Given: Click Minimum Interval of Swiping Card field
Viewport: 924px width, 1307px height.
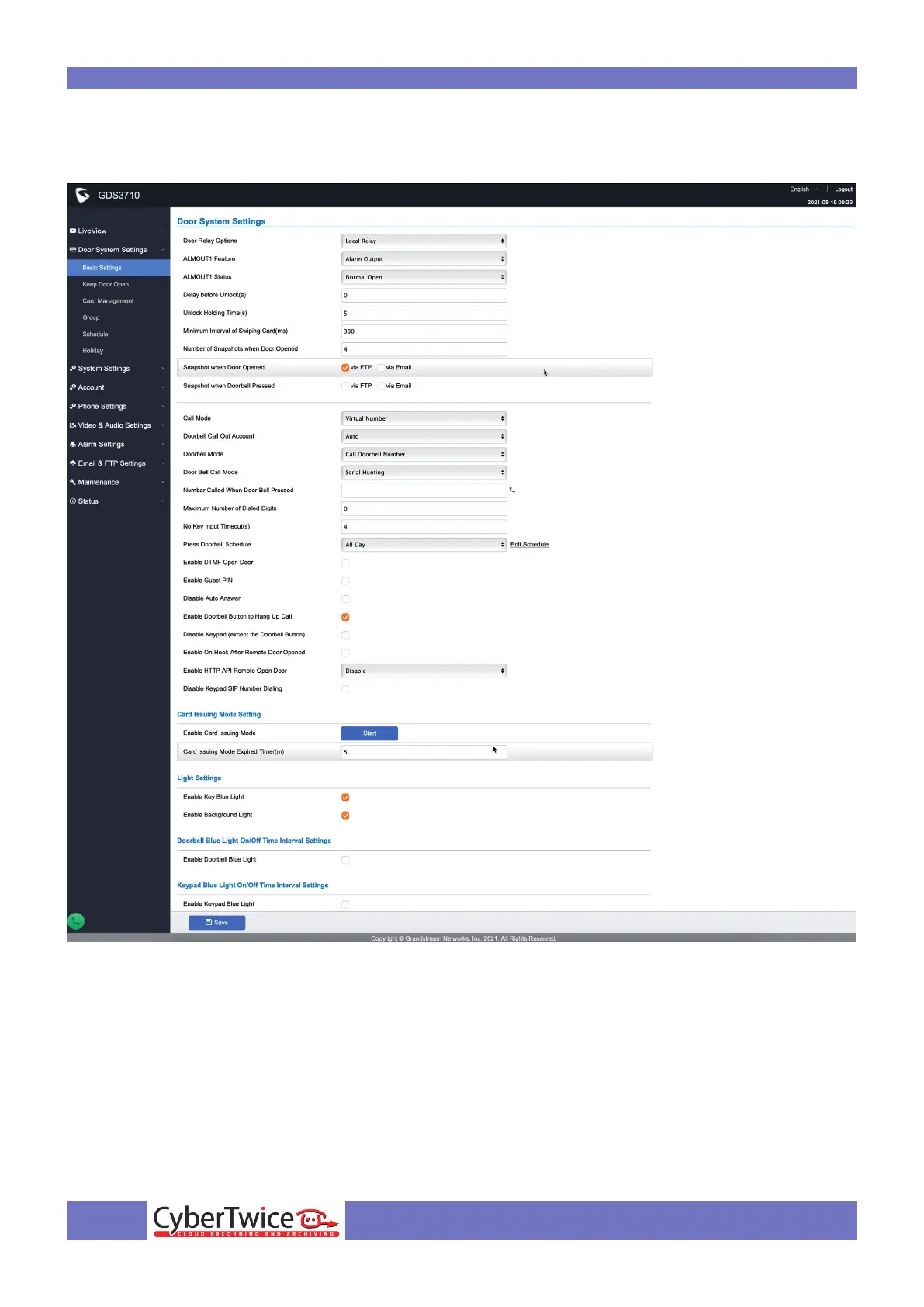Looking at the screenshot, I should [424, 331].
